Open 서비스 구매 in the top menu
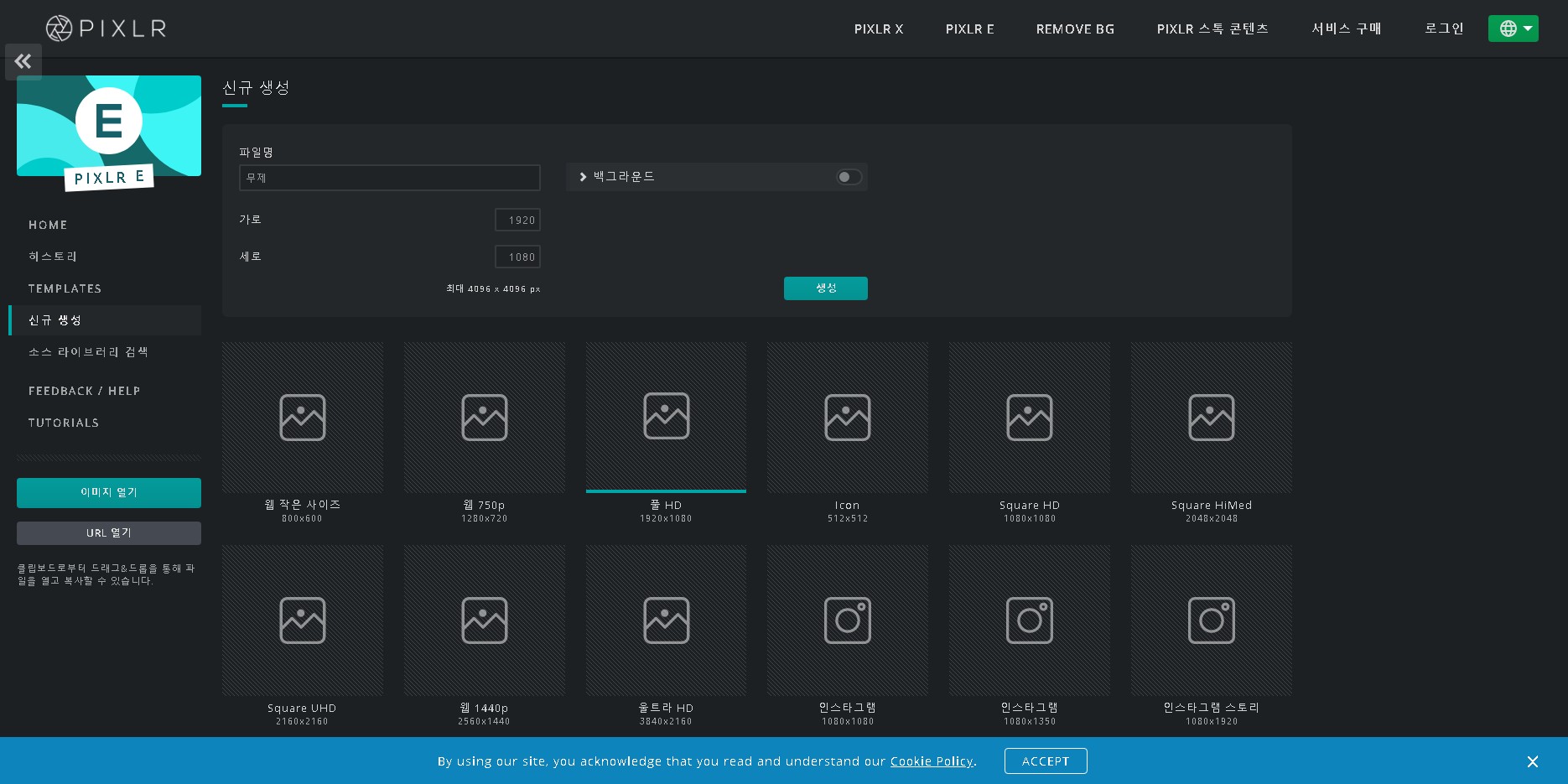Image resolution: width=1568 pixels, height=784 pixels. [x=1347, y=29]
